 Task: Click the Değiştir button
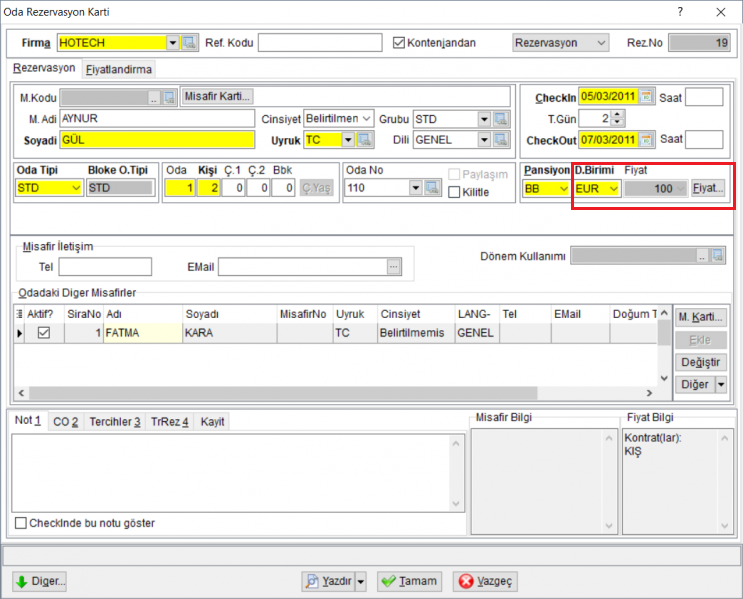[700, 362]
